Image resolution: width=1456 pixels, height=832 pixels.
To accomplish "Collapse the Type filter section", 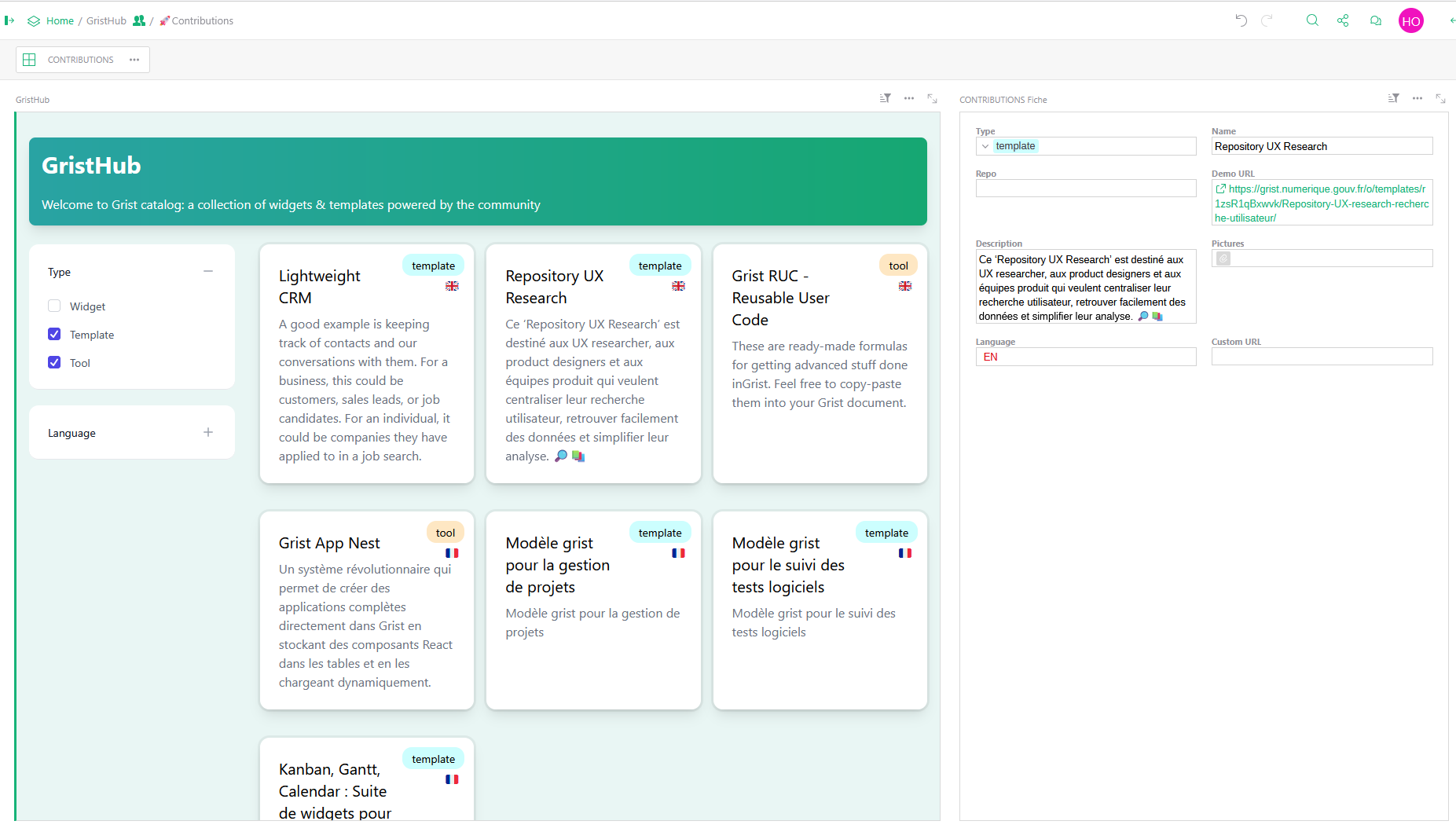I will point(208,272).
